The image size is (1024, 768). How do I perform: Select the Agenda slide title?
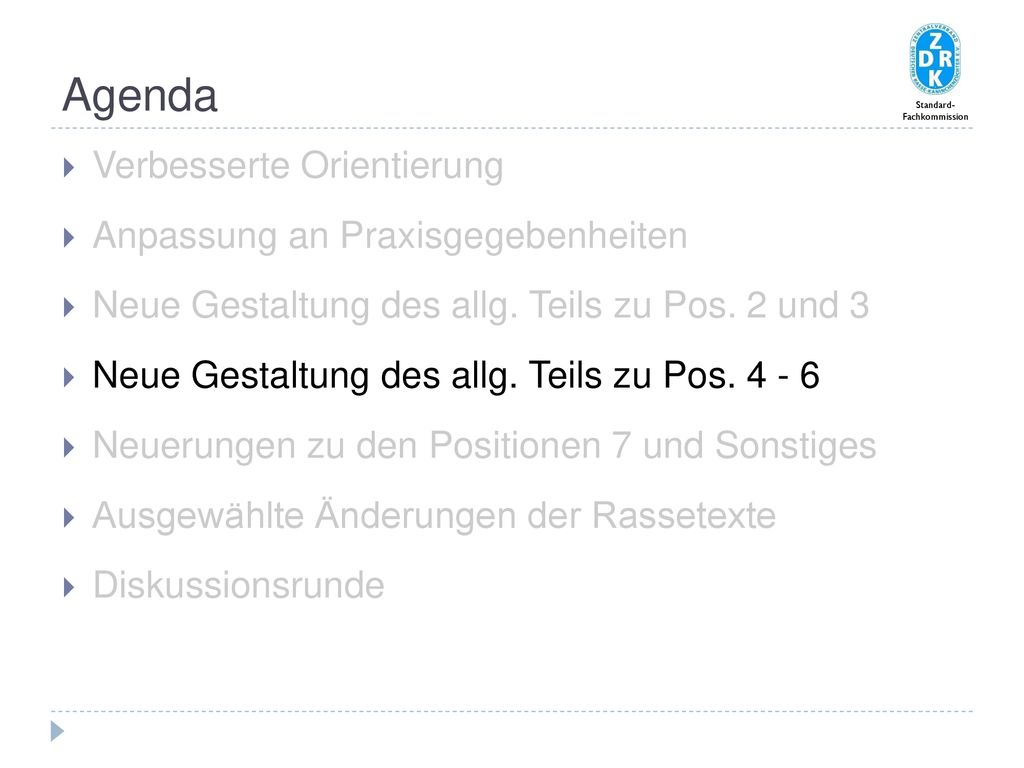(139, 95)
